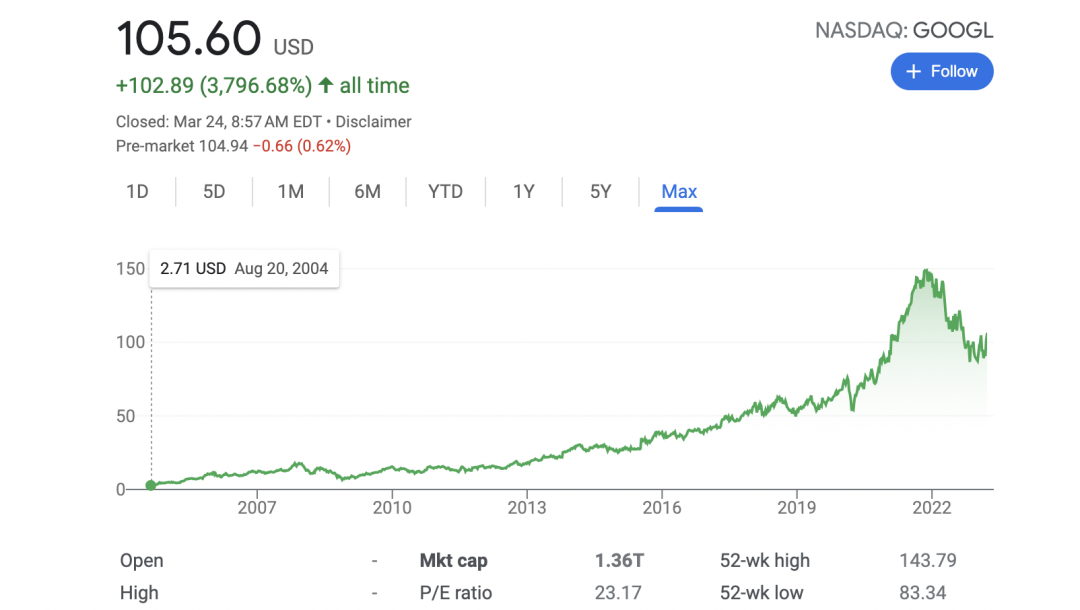Click the 50 y-axis label
The width and height of the screenshot is (1080, 610).
[x=125, y=416]
